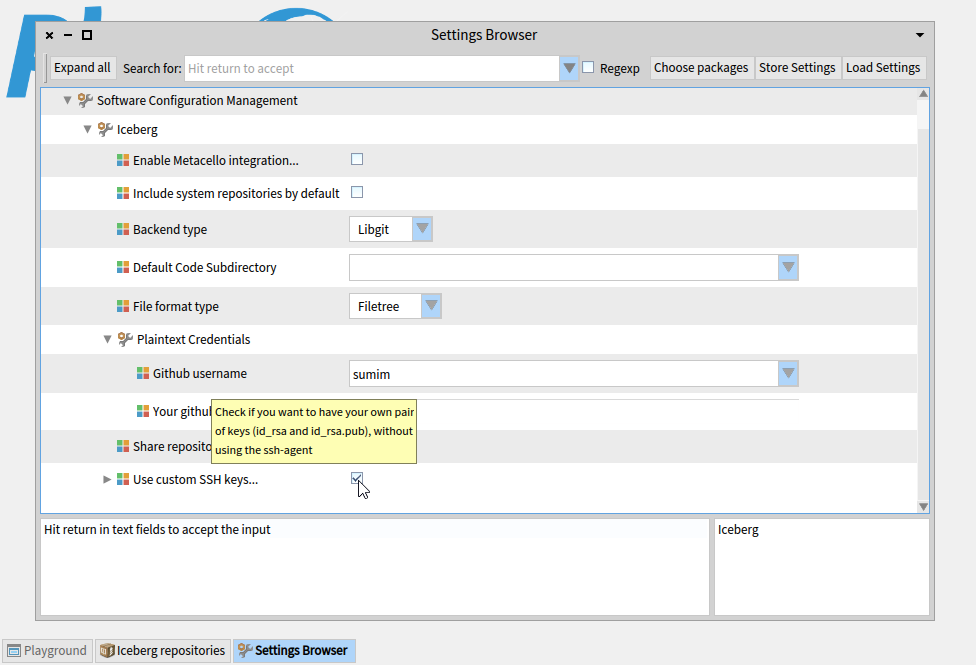The image size is (976, 665).
Task: Click the Backend type setting icon
Action: click(x=123, y=230)
